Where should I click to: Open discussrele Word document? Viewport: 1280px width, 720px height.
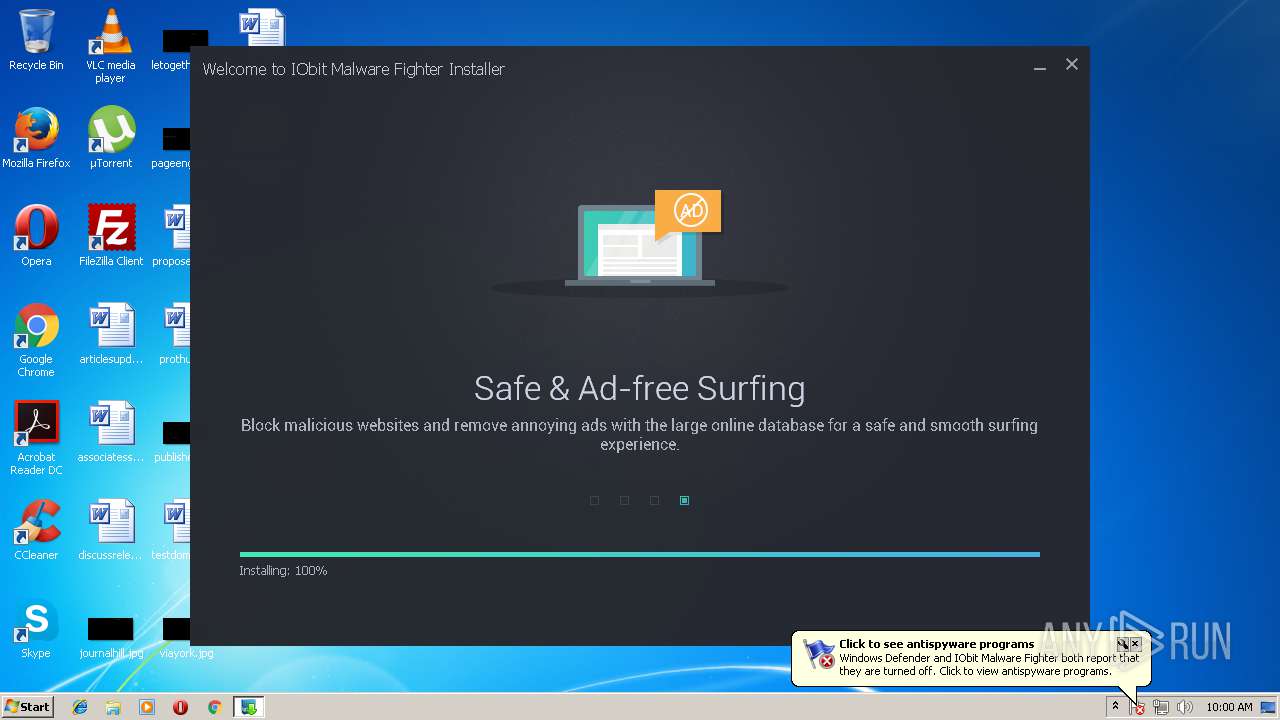(110, 530)
